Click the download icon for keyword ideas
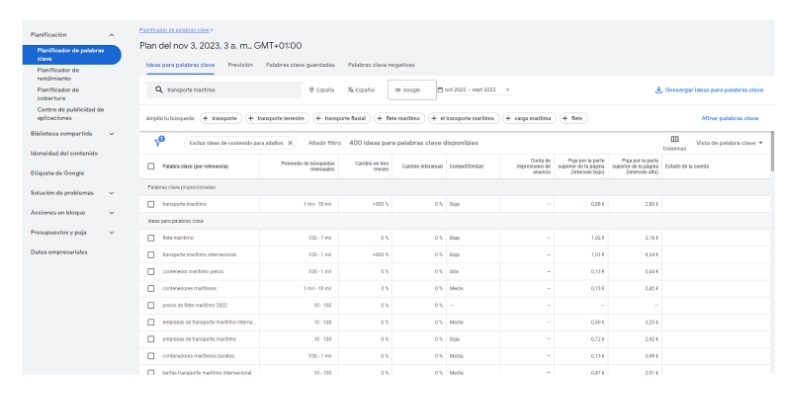The width and height of the screenshot is (797, 400). [x=658, y=89]
